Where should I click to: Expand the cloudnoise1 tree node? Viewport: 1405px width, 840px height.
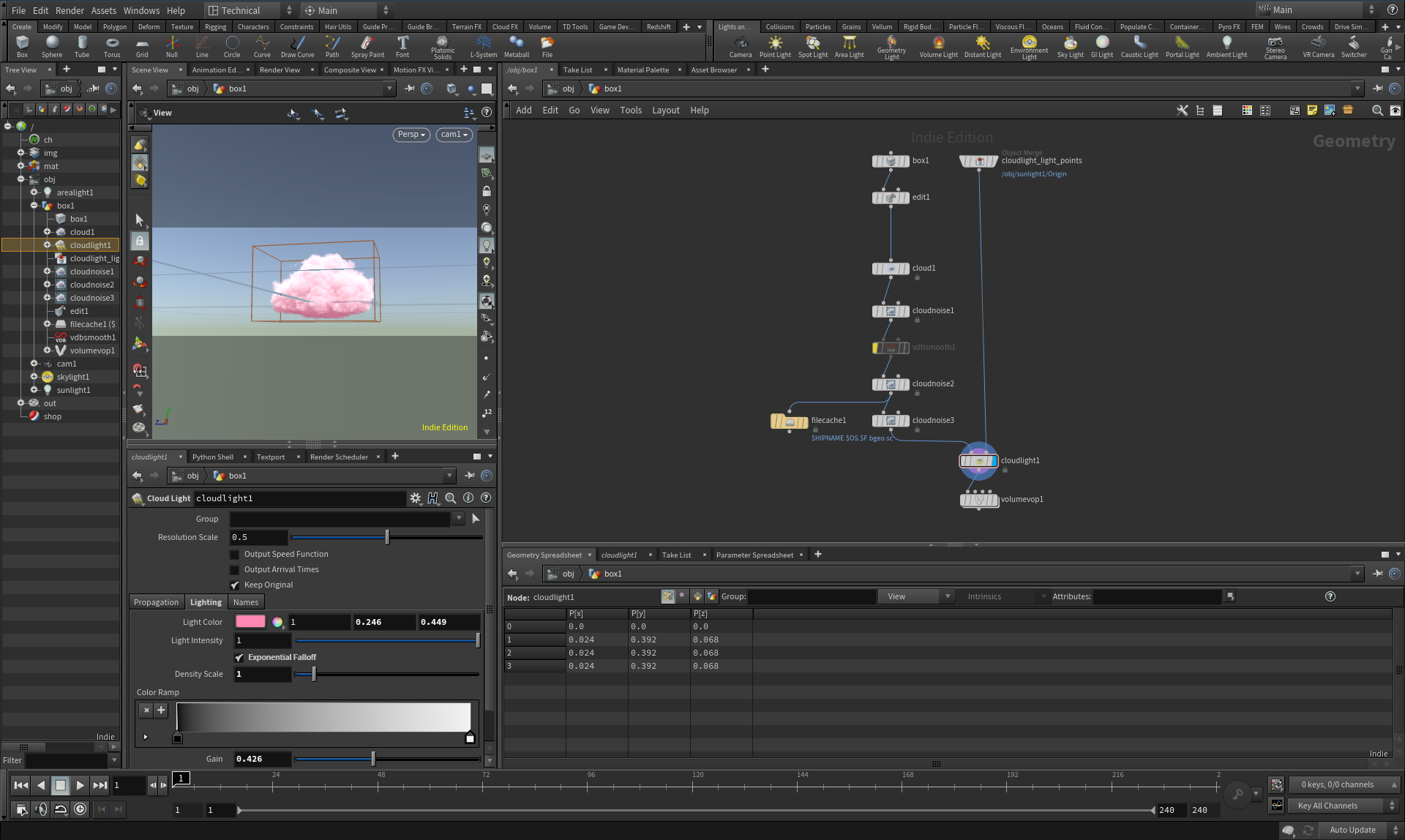click(47, 271)
